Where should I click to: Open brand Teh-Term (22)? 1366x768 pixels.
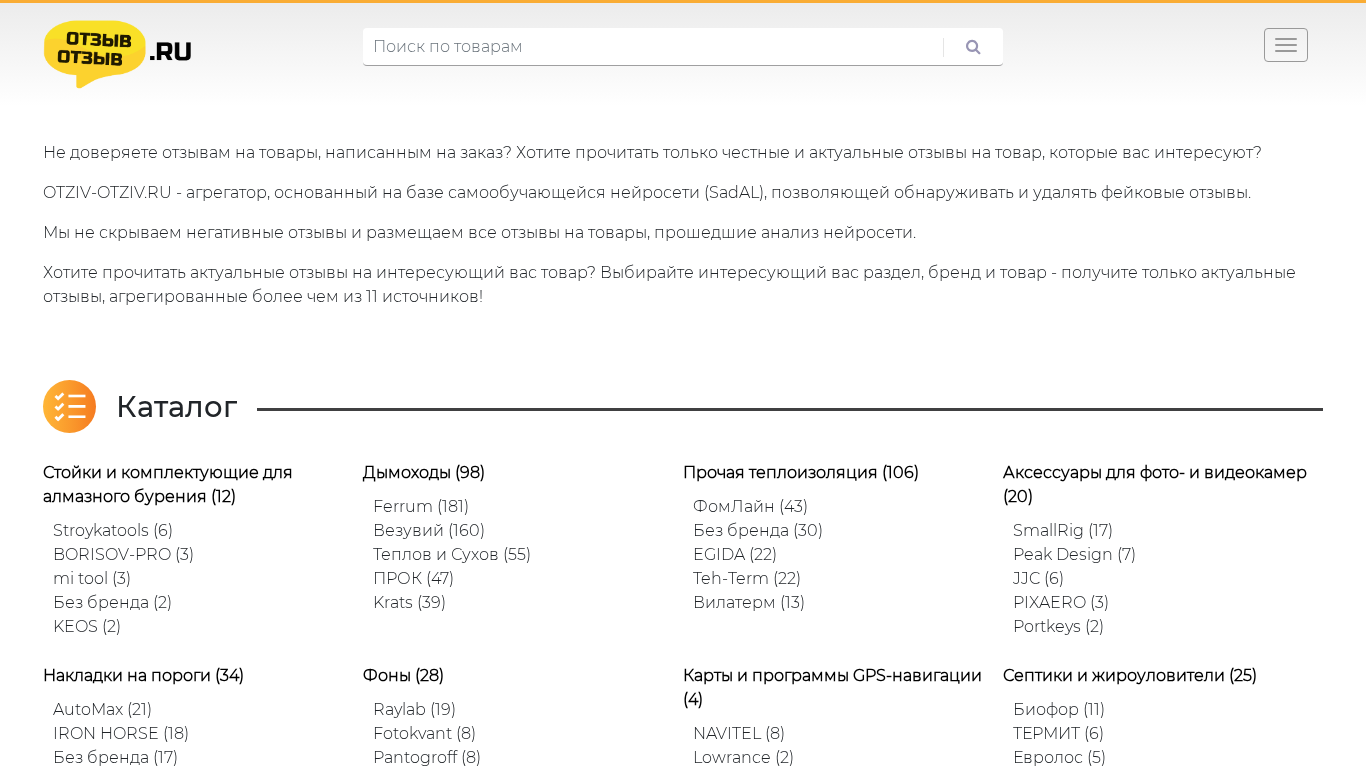pyautogui.click(x=747, y=578)
